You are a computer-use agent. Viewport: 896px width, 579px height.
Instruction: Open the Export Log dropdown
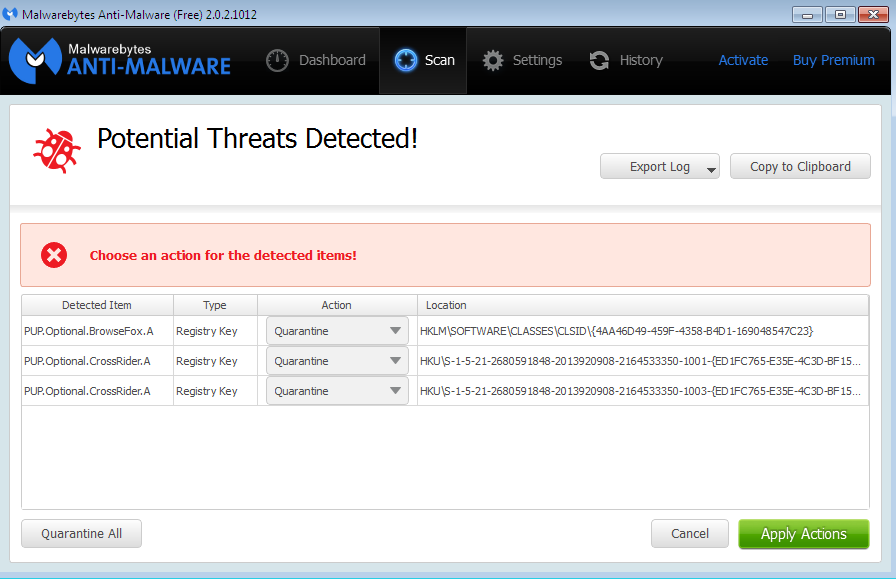[660, 166]
